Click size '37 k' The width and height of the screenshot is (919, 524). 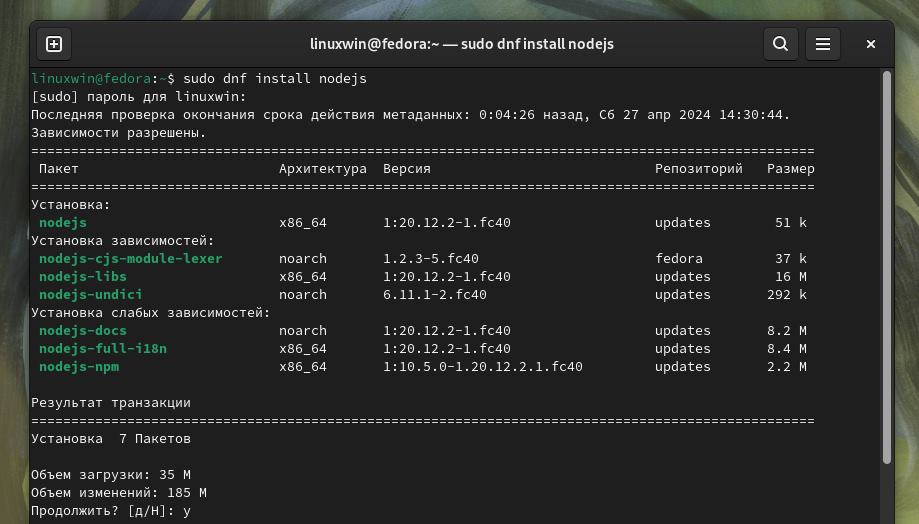pos(791,258)
